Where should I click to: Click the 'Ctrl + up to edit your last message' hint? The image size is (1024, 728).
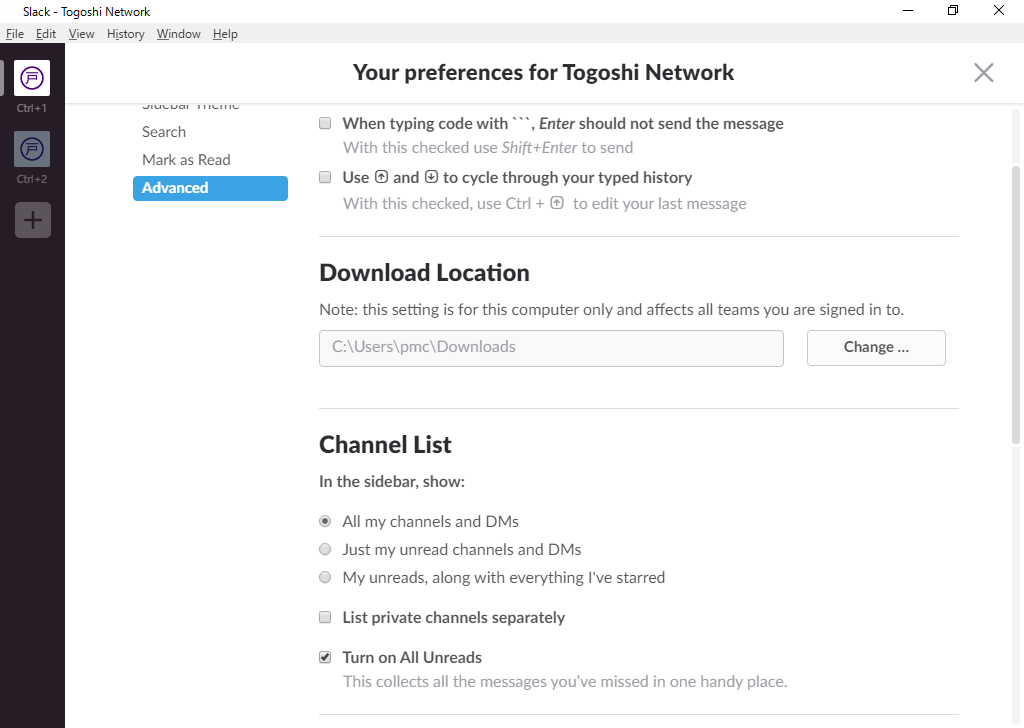(545, 204)
